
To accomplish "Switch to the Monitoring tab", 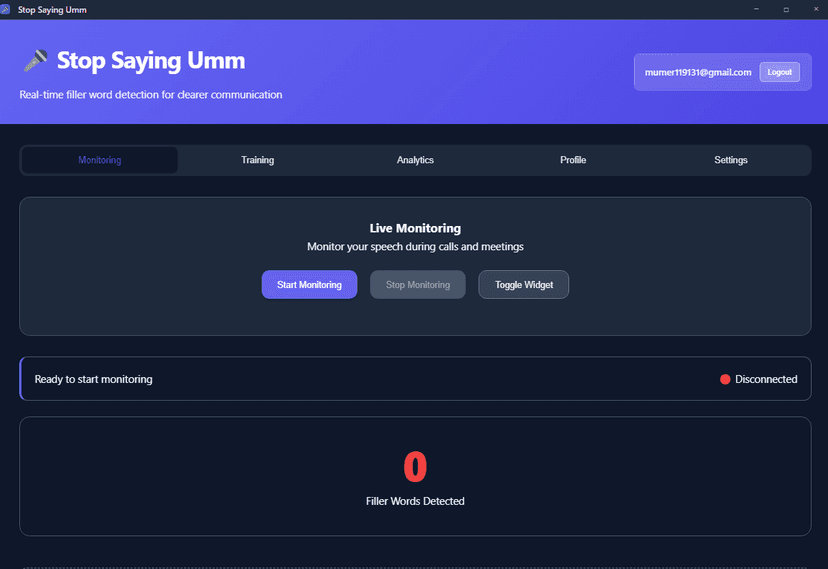I will [x=100, y=160].
